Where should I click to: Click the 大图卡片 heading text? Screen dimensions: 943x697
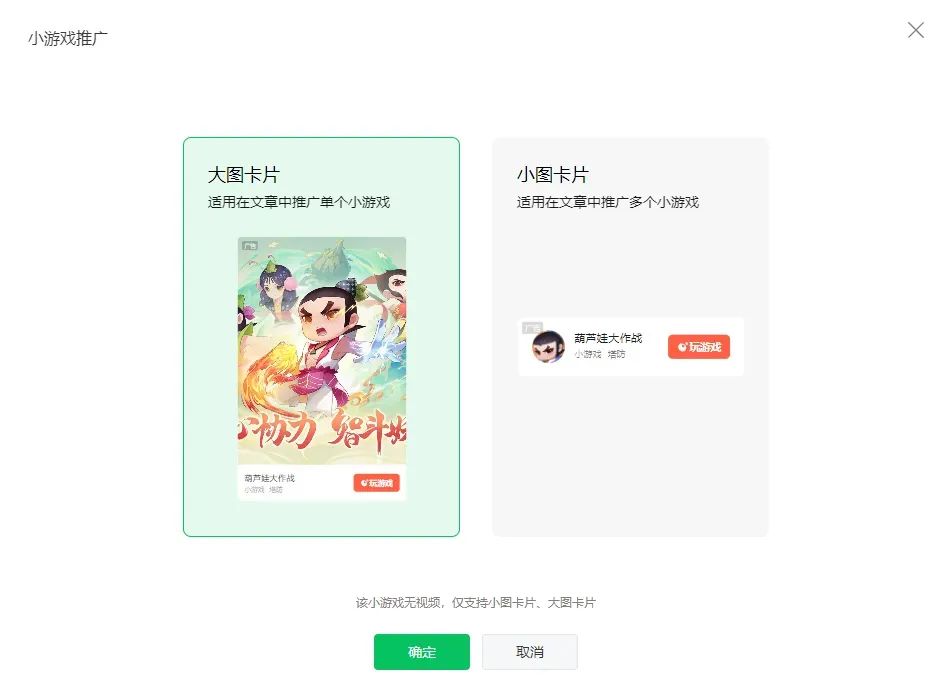[x=244, y=175]
